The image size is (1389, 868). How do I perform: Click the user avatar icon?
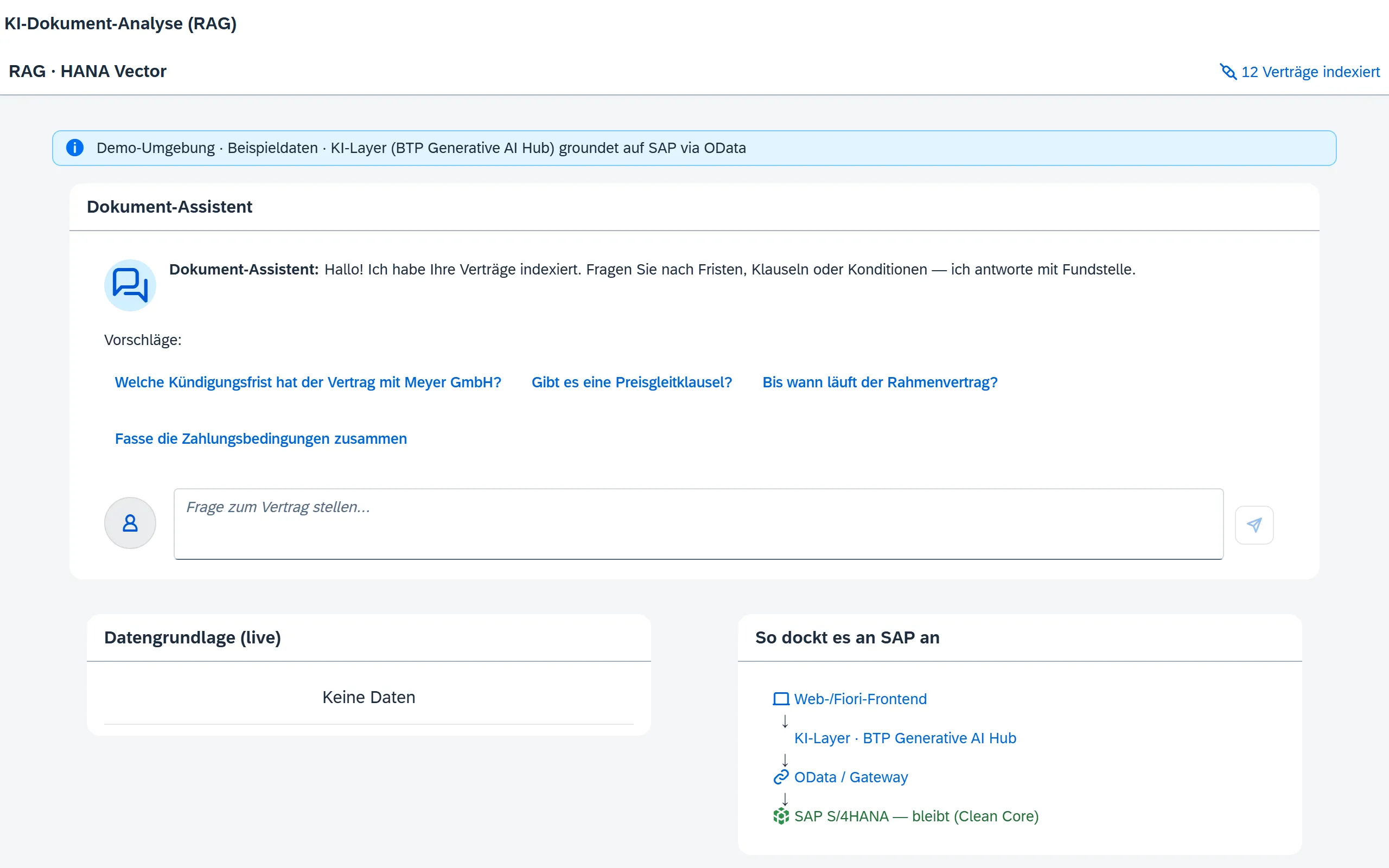point(130,523)
